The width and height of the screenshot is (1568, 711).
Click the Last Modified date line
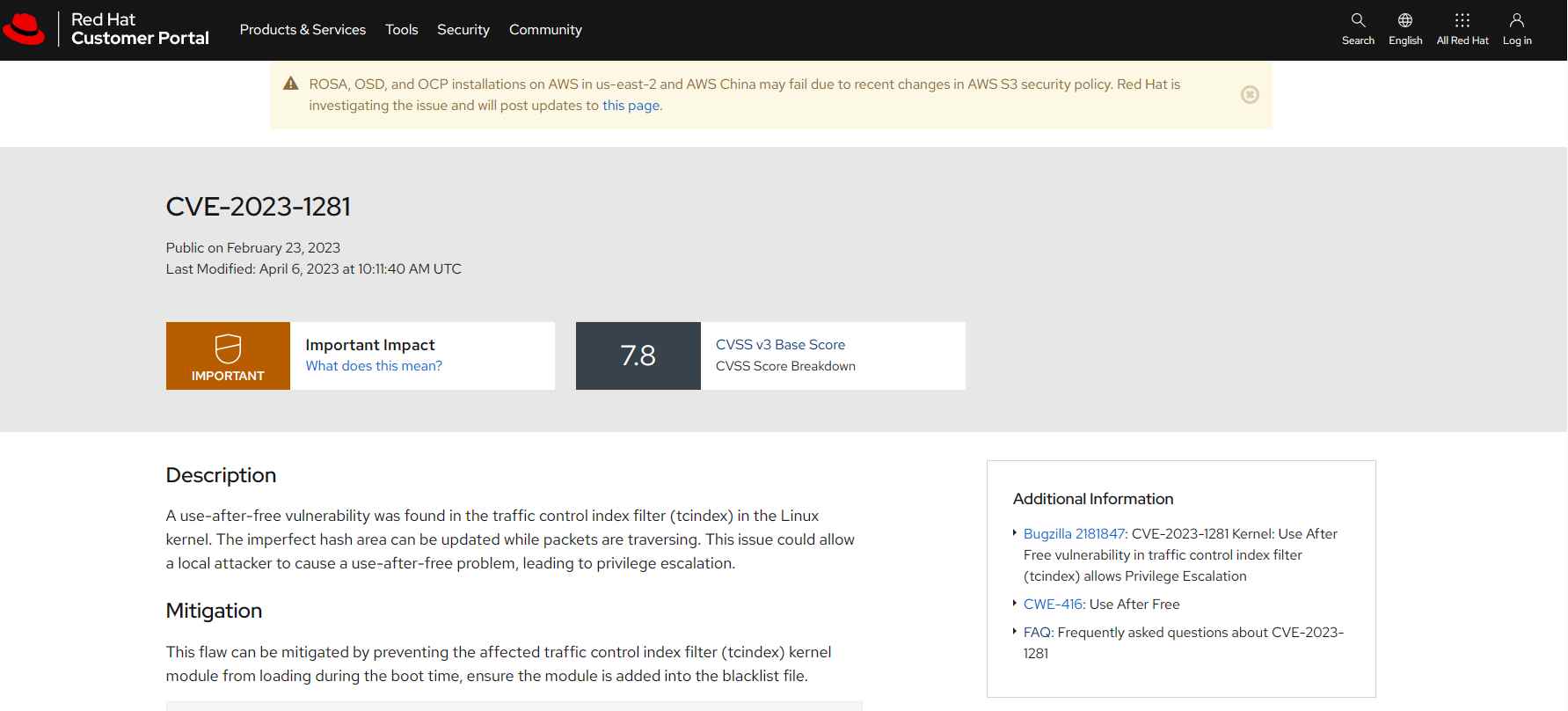pyautogui.click(x=314, y=269)
